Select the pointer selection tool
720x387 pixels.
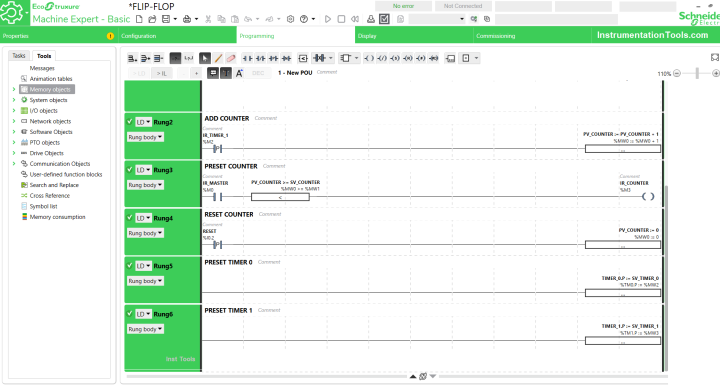click(205, 58)
